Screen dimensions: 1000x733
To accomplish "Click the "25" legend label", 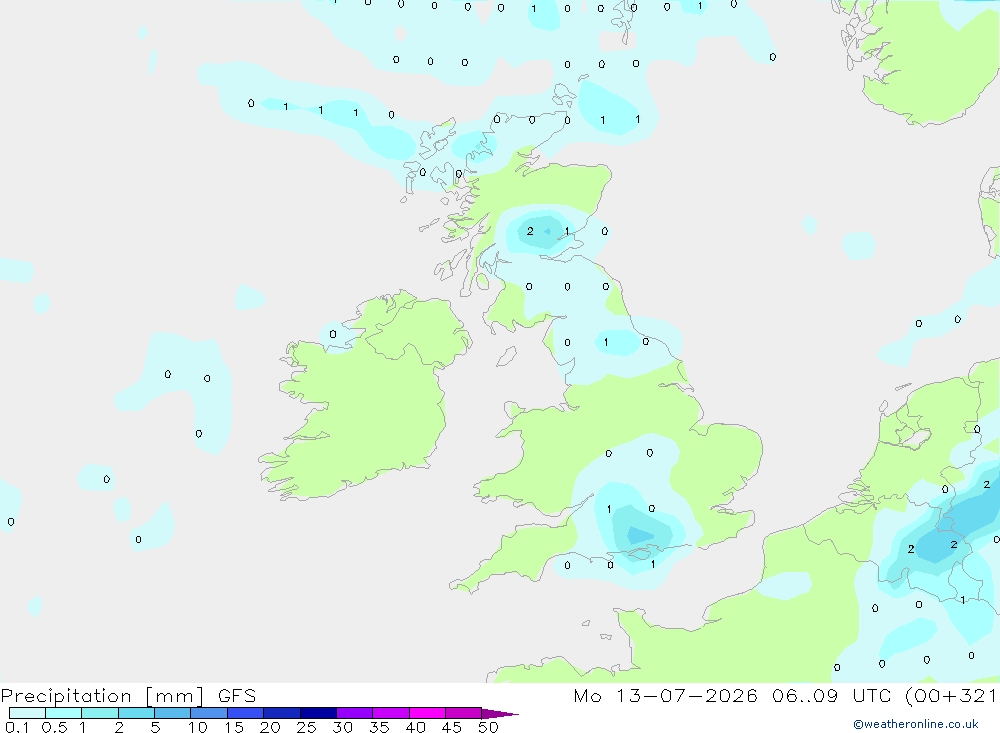I will click(x=307, y=727).
